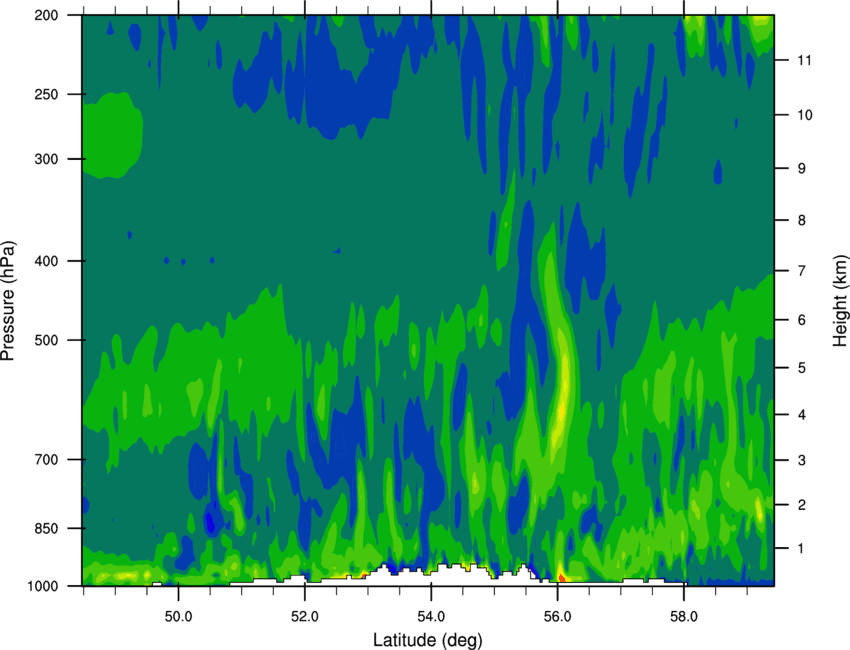Image resolution: width=850 pixels, height=650 pixels.
Task: Select the 1000 pressure tick label
Action: click(42, 586)
